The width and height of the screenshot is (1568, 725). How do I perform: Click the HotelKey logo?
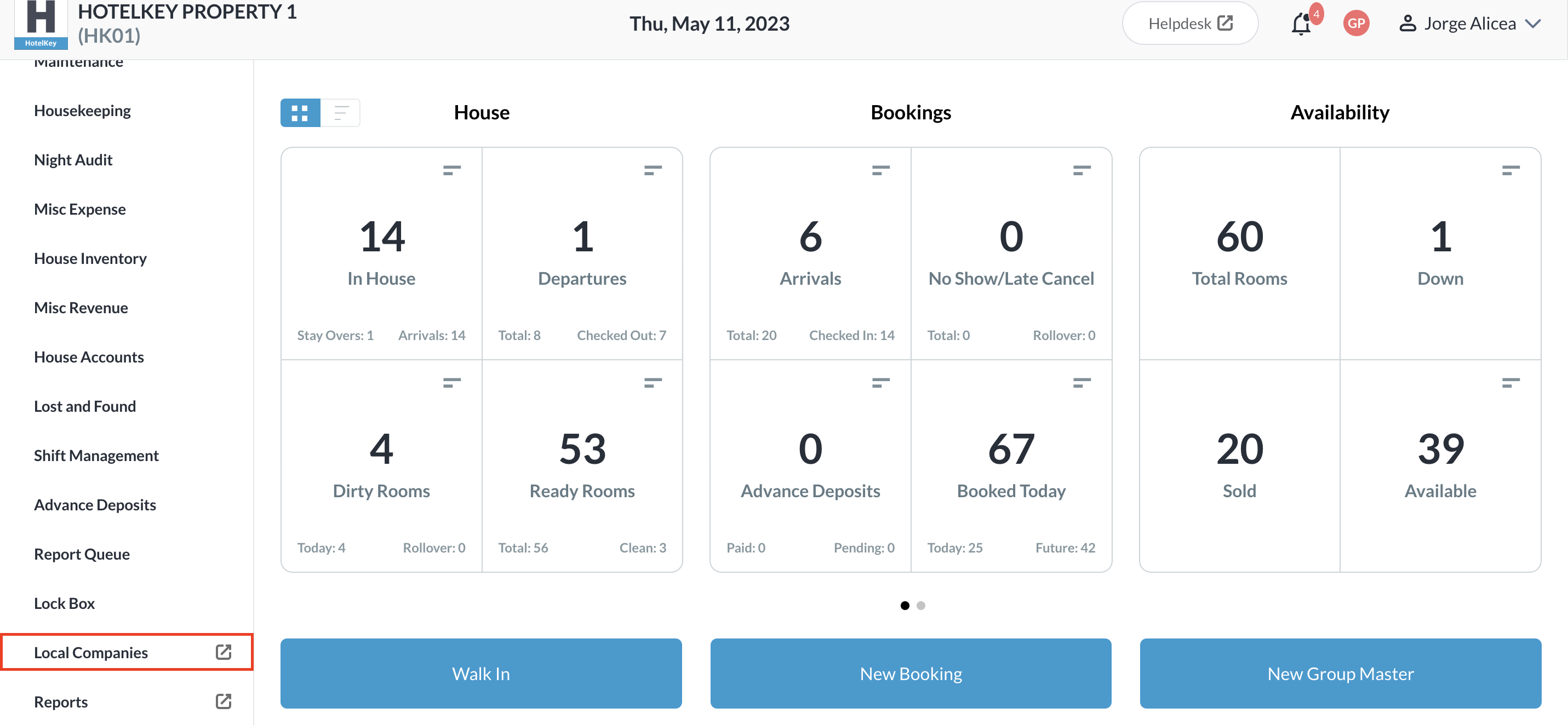pyautogui.click(x=41, y=24)
